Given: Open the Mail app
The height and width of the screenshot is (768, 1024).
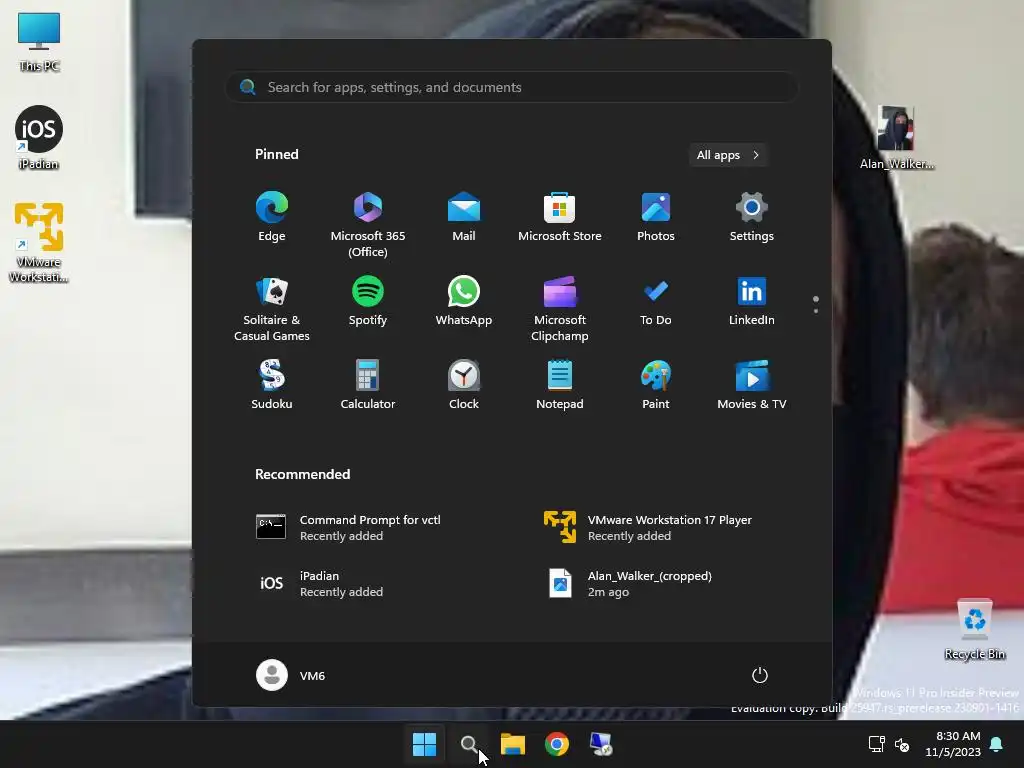Looking at the screenshot, I should click(464, 217).
